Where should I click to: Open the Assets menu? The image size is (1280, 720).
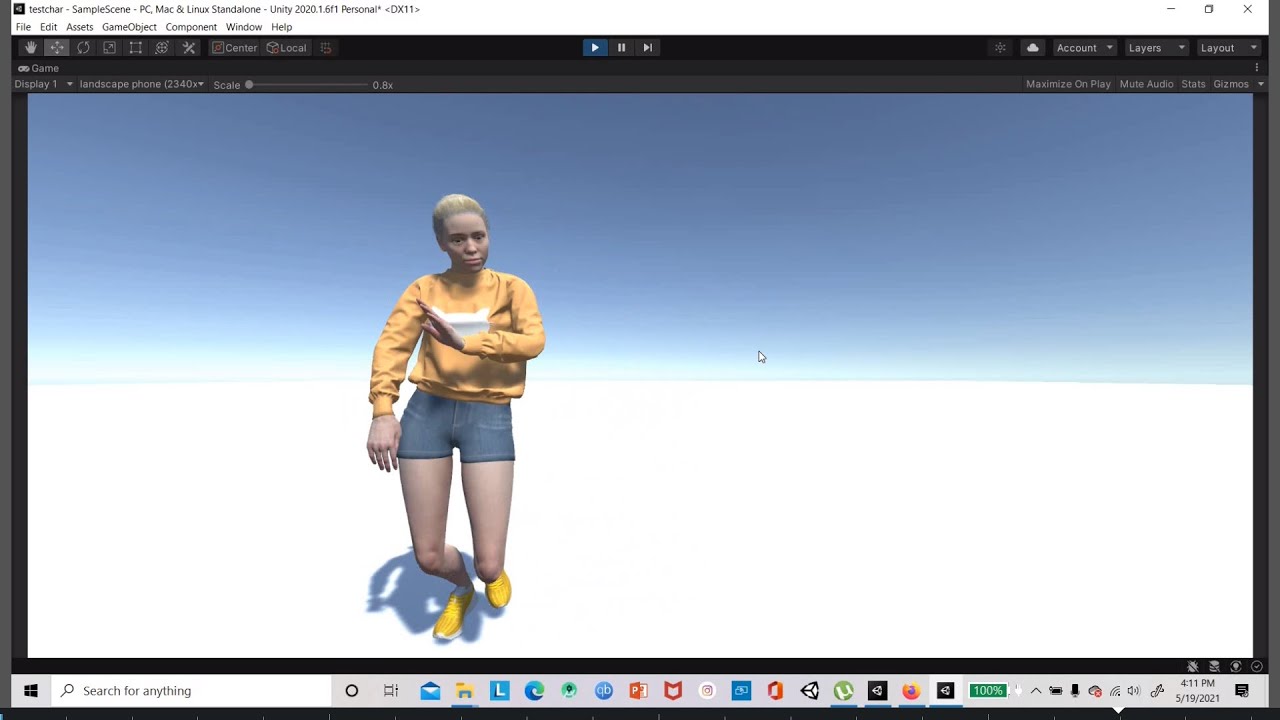coord(79,27)
